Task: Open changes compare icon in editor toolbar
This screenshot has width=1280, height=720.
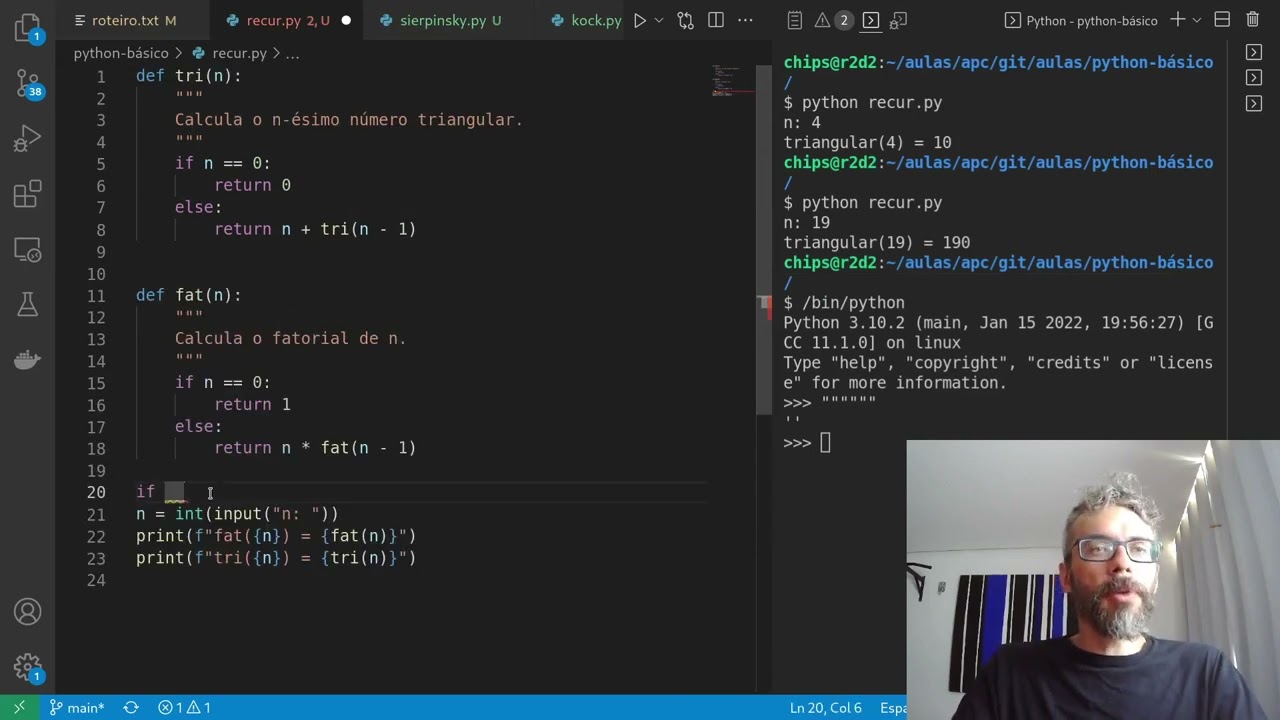Action: (x=685, y=20)
